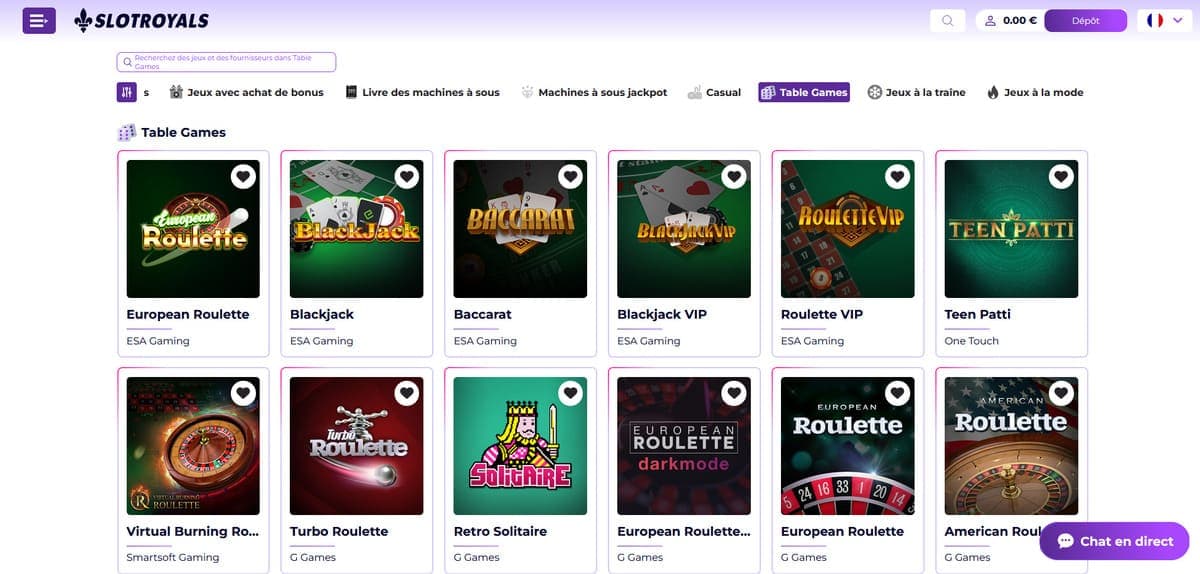Click the Teen Patti title

coord(977,314)
